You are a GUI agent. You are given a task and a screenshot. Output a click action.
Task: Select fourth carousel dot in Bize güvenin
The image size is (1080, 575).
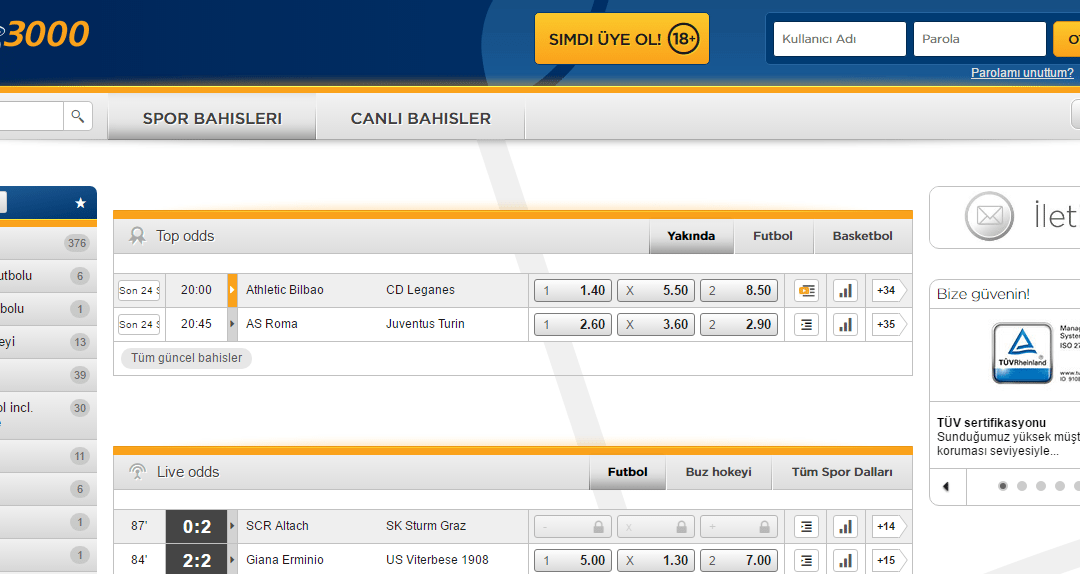(x=1060, y=486)
